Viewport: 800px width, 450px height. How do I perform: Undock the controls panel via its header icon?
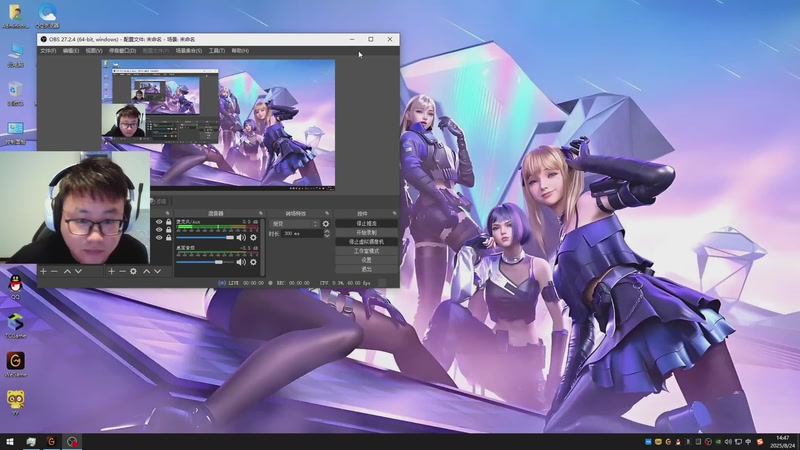tap(394, 213)
